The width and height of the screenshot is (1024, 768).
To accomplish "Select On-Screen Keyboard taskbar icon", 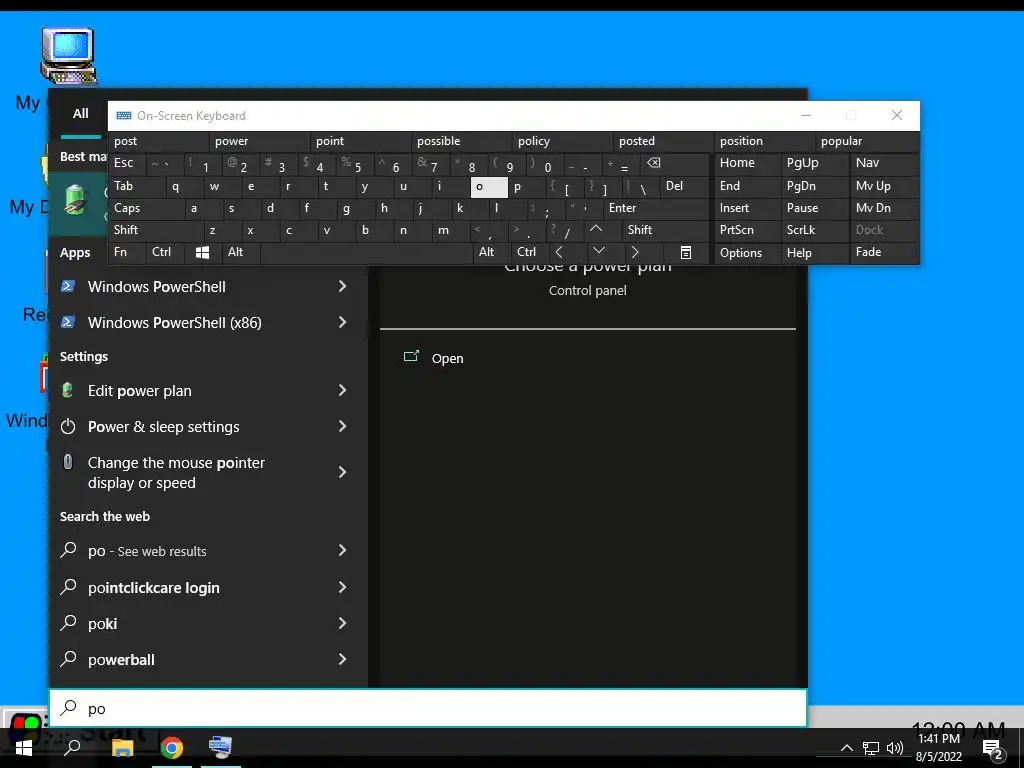I will tap(221, 747).
